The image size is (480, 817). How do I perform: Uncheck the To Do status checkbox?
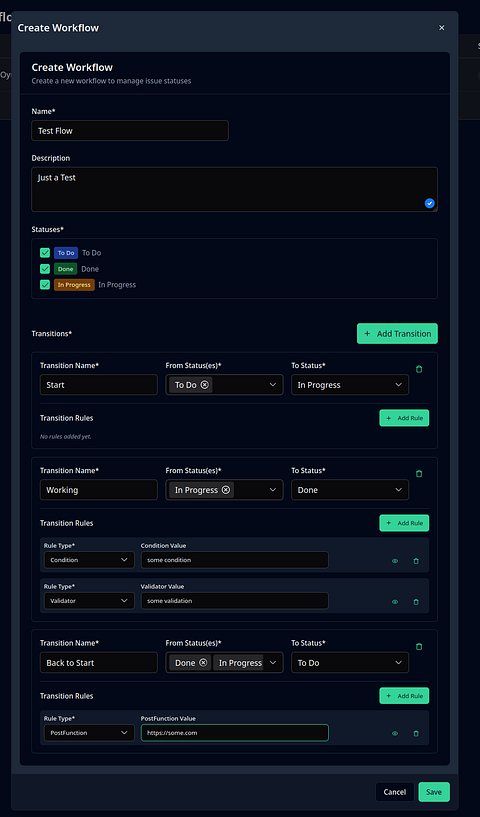(45, 253)
